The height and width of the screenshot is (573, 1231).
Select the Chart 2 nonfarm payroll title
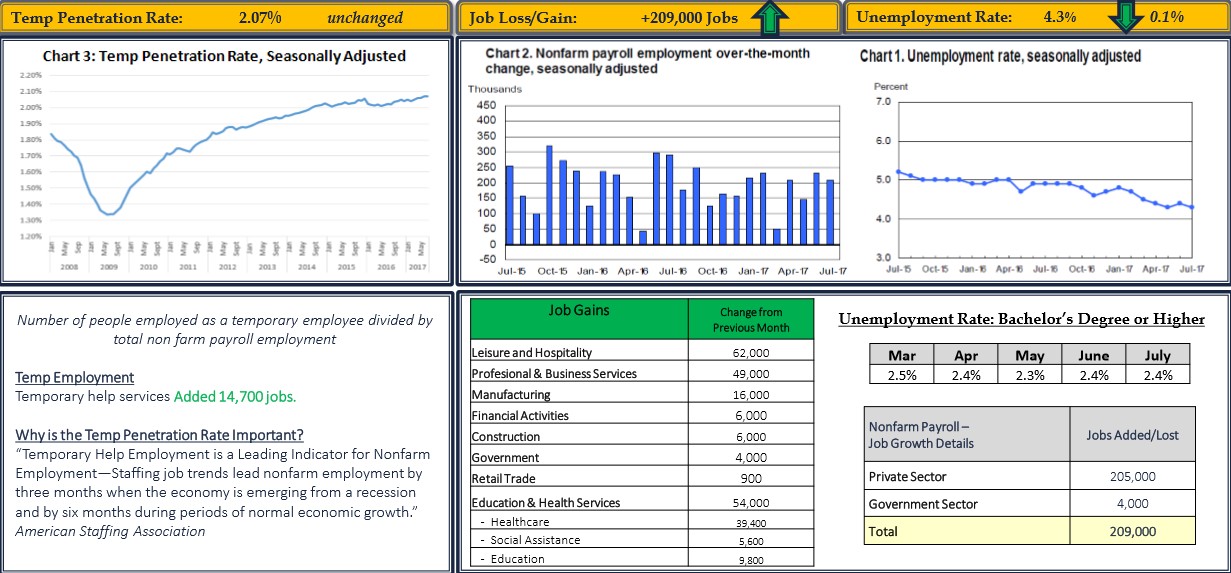point(647,60)
